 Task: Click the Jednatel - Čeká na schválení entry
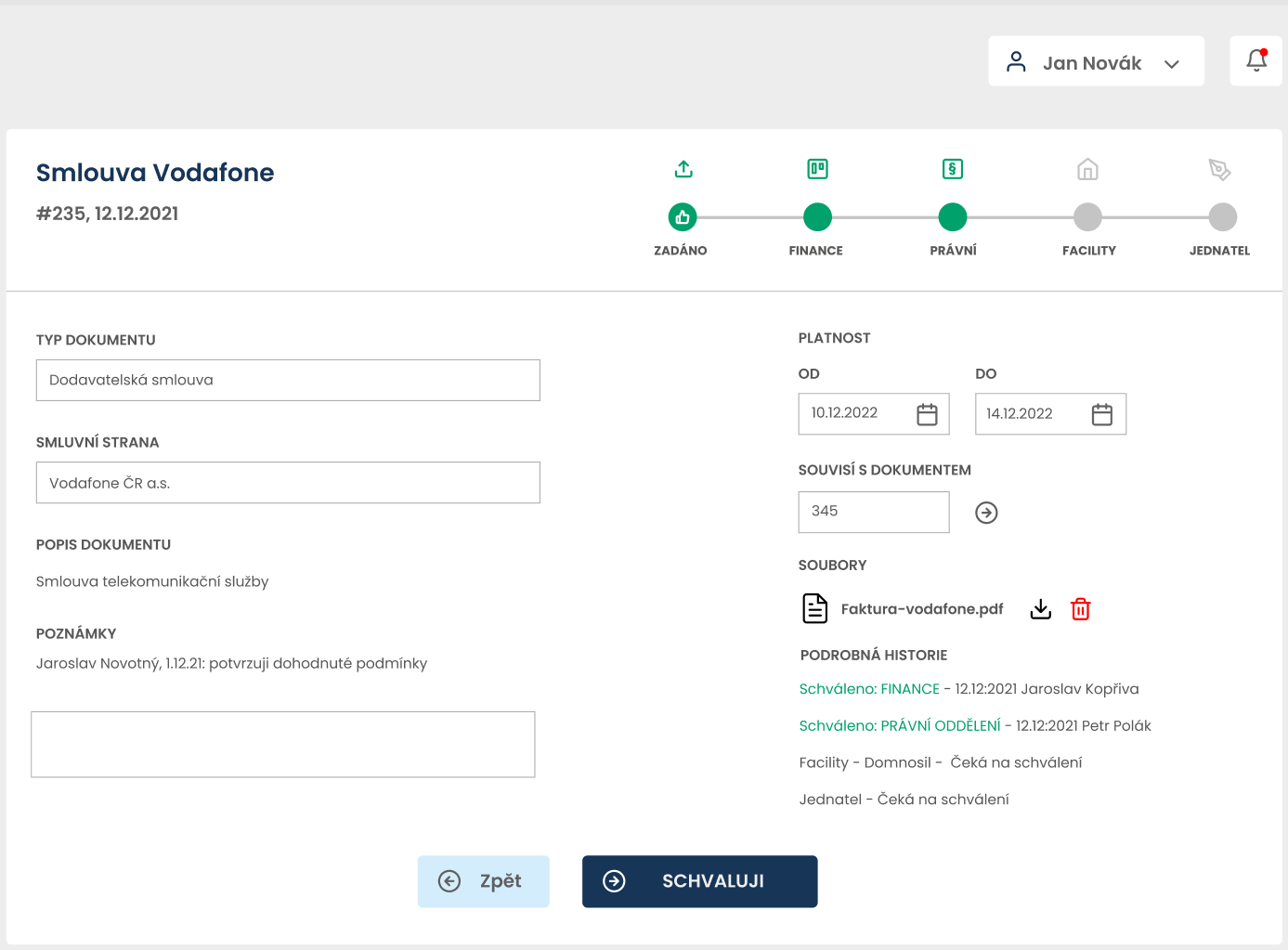pyautogui.click(x=904, y=799)
